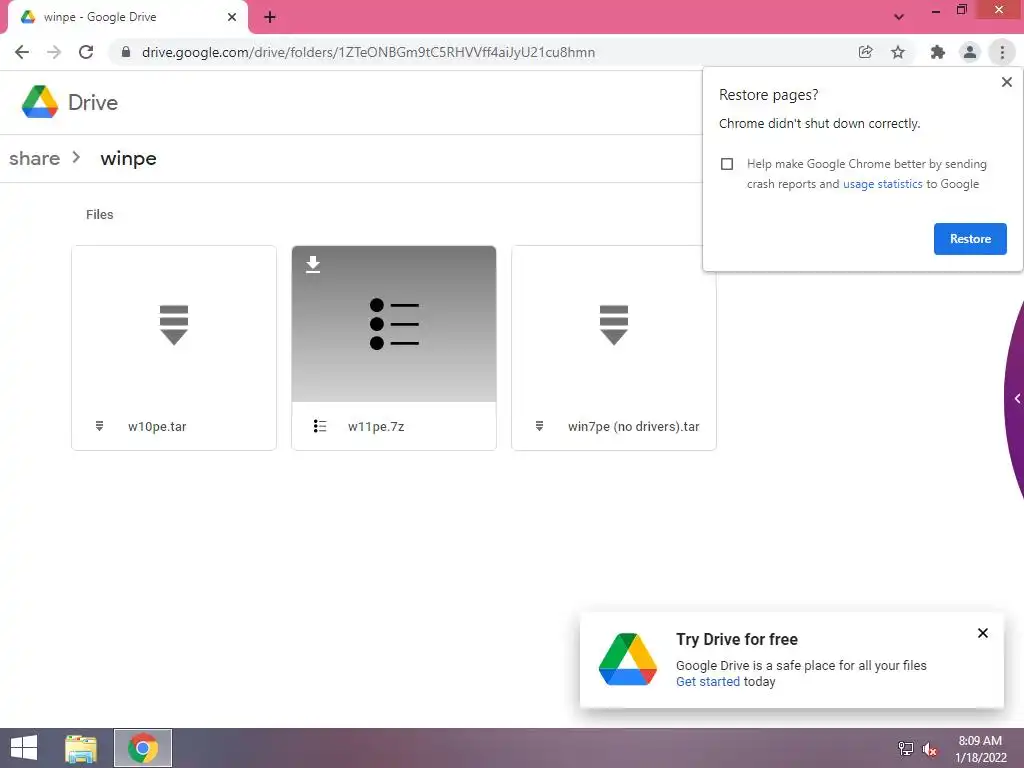Screen dimensions: 1024x768
Task: Click the Chrome taskbar icon
Action: (143, 748)
